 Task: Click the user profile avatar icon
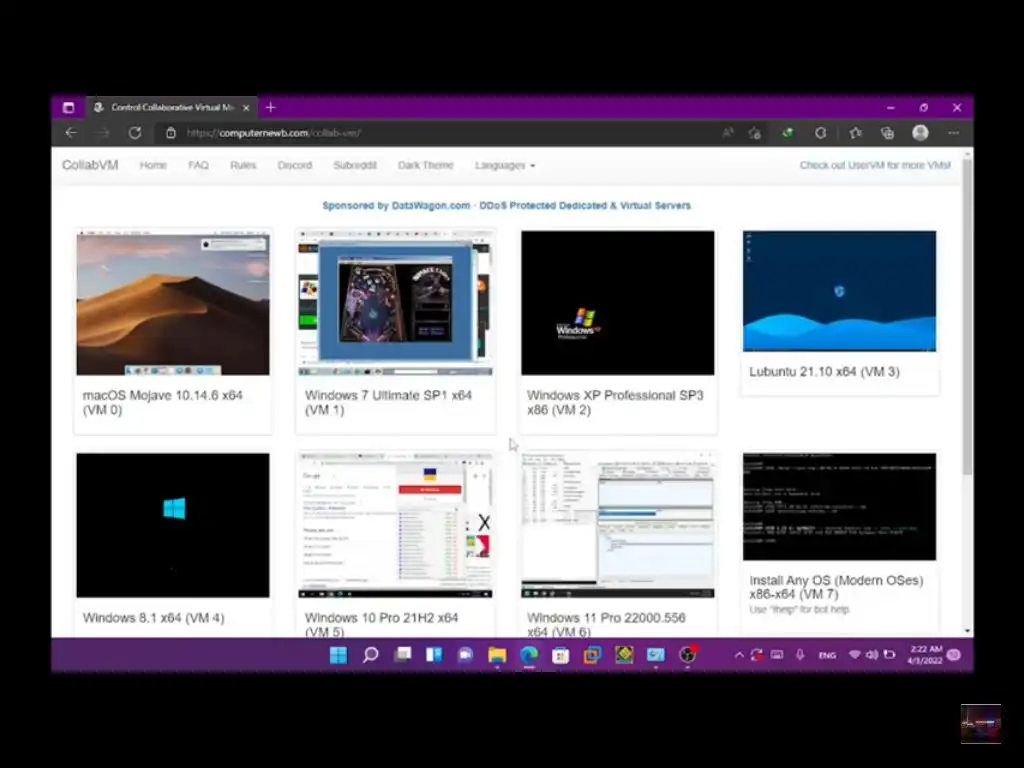[920, 133]
